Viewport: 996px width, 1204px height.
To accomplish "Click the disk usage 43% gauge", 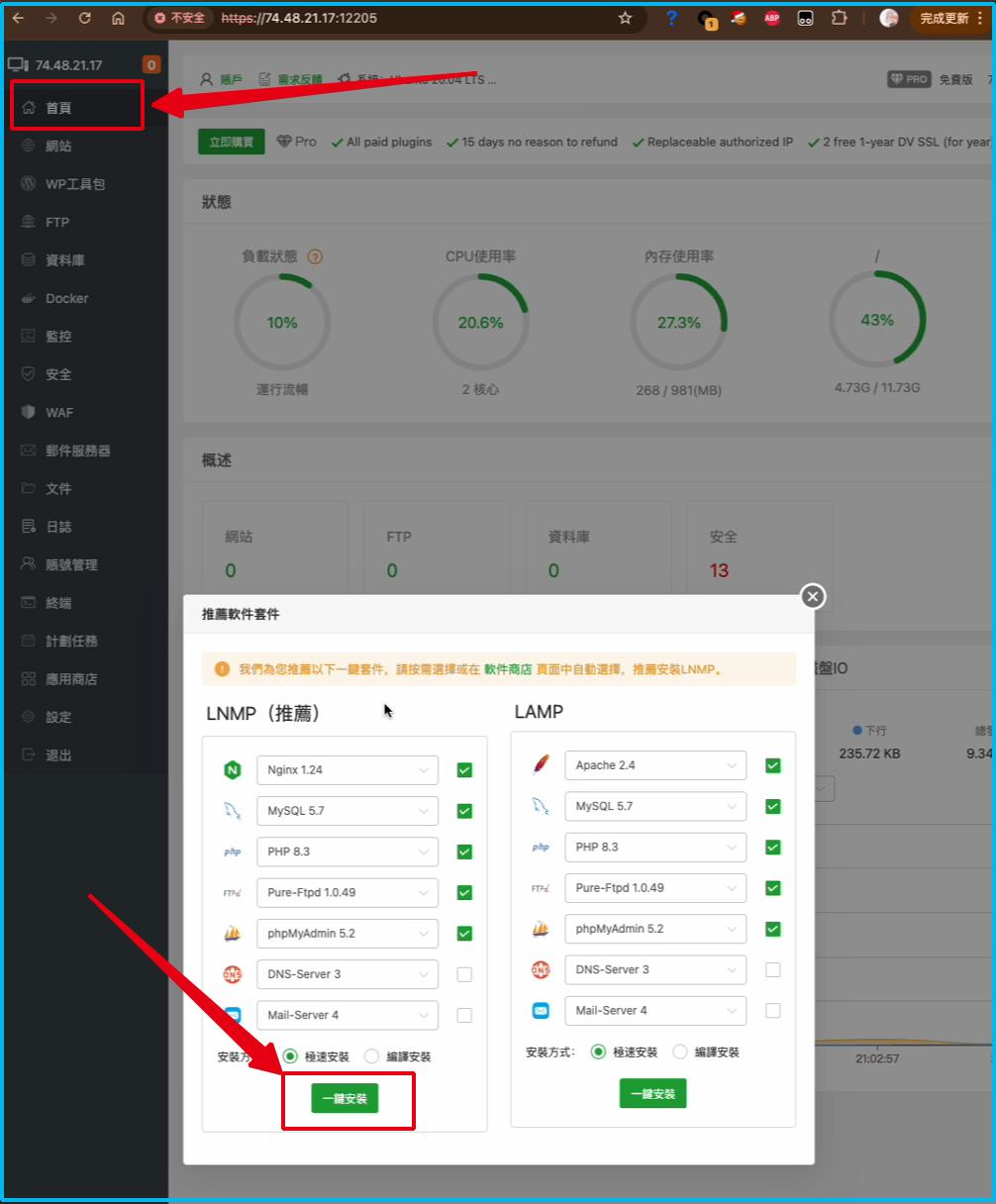I will [877, 320].
